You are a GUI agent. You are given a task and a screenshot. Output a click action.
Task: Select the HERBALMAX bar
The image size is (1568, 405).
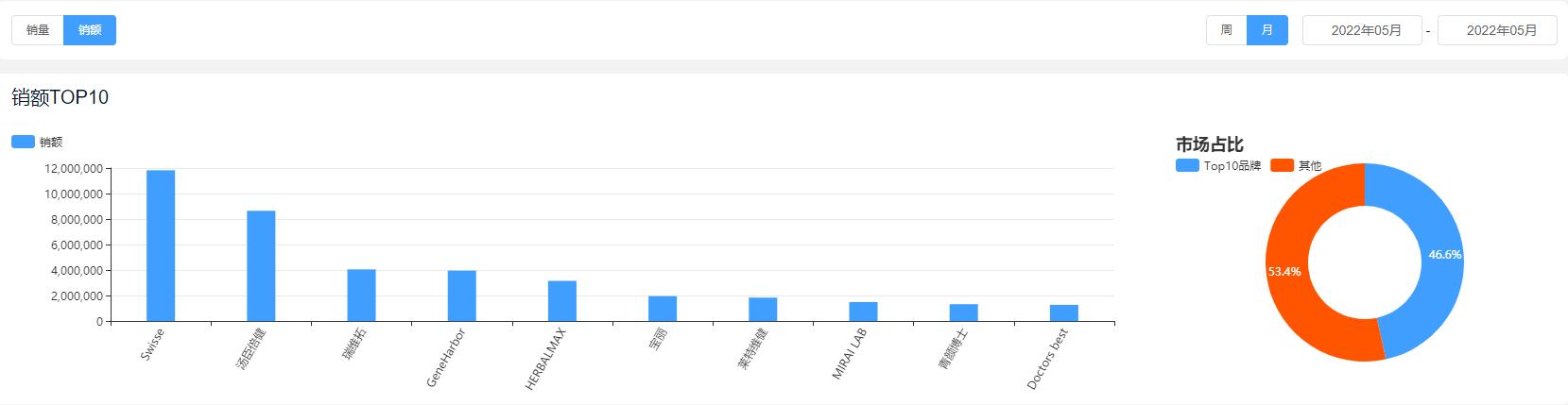coord(561,301)
